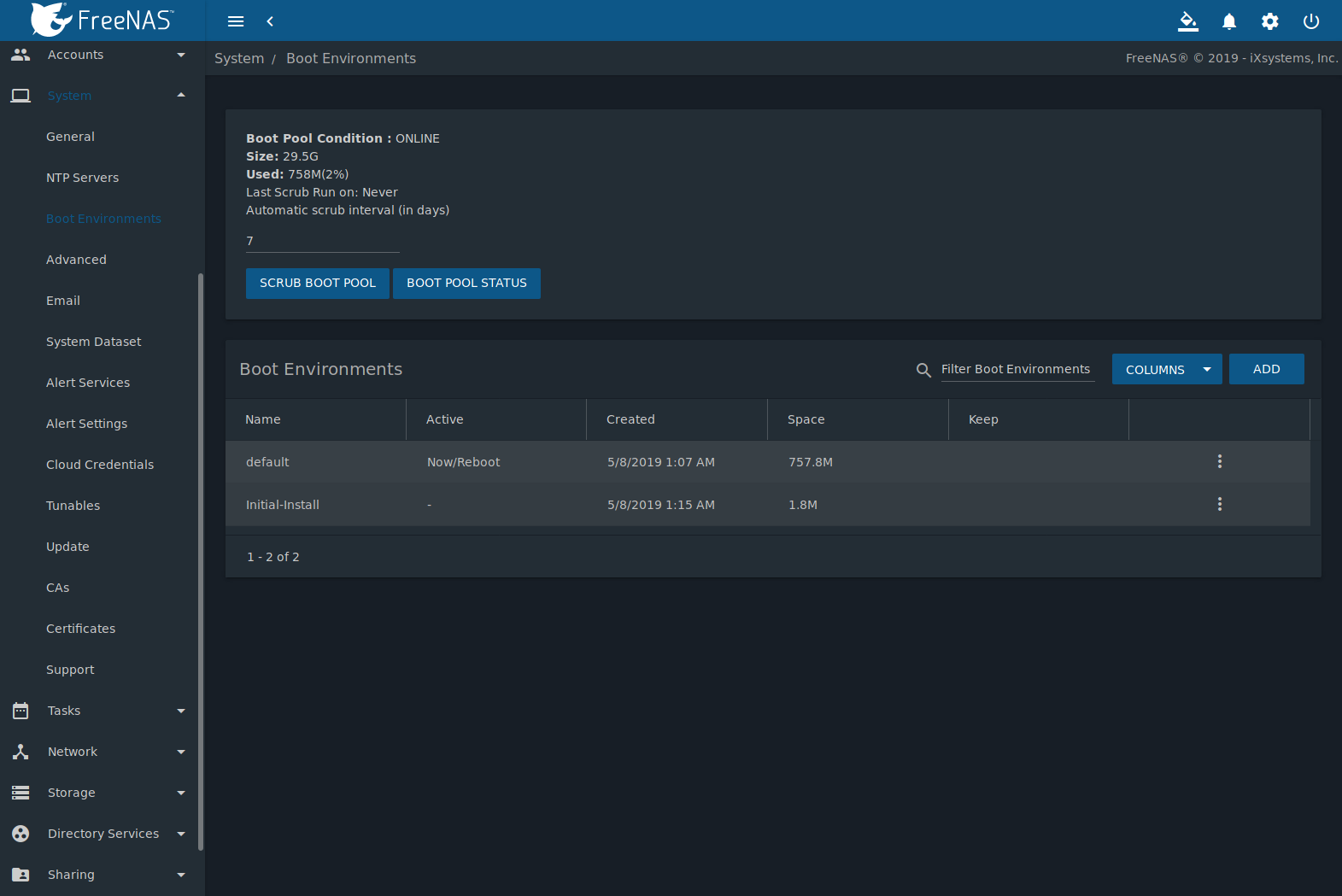The image size is (1342, 896).
Task: Click the Network topology icon
Action: [21, 752]
